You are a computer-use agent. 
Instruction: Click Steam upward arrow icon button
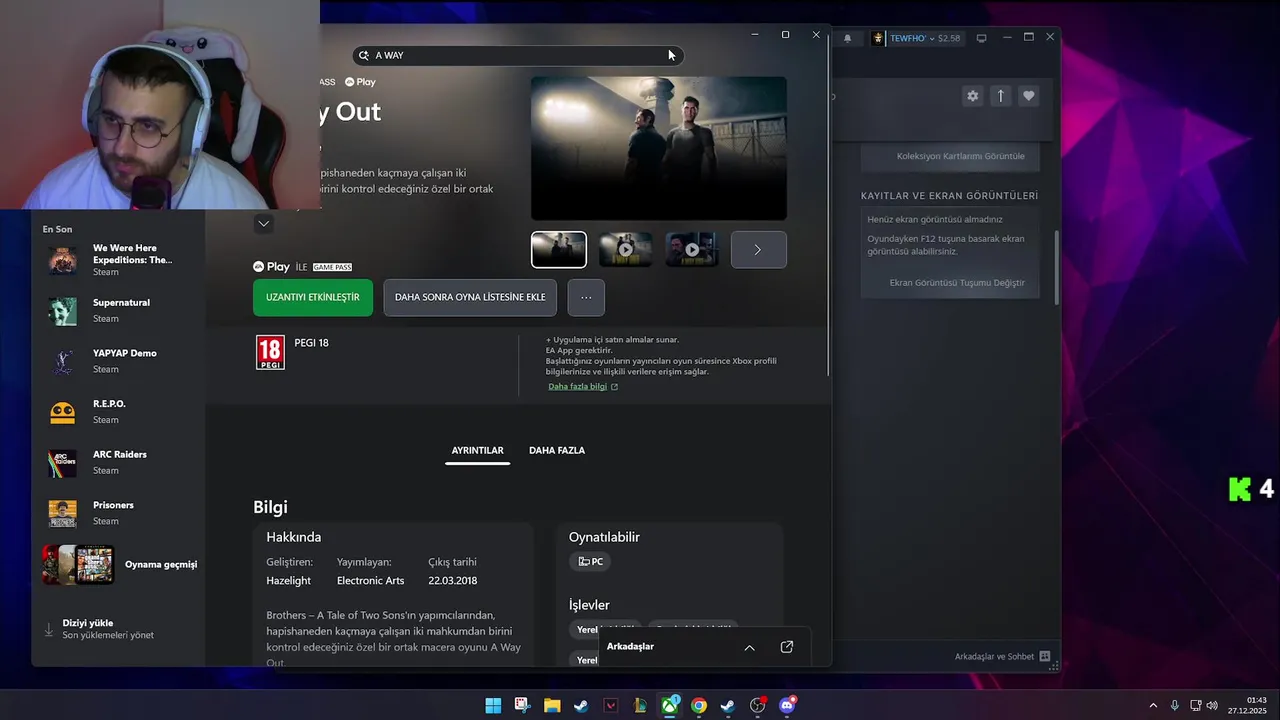pyautogui.click(x=1000, y=96)
